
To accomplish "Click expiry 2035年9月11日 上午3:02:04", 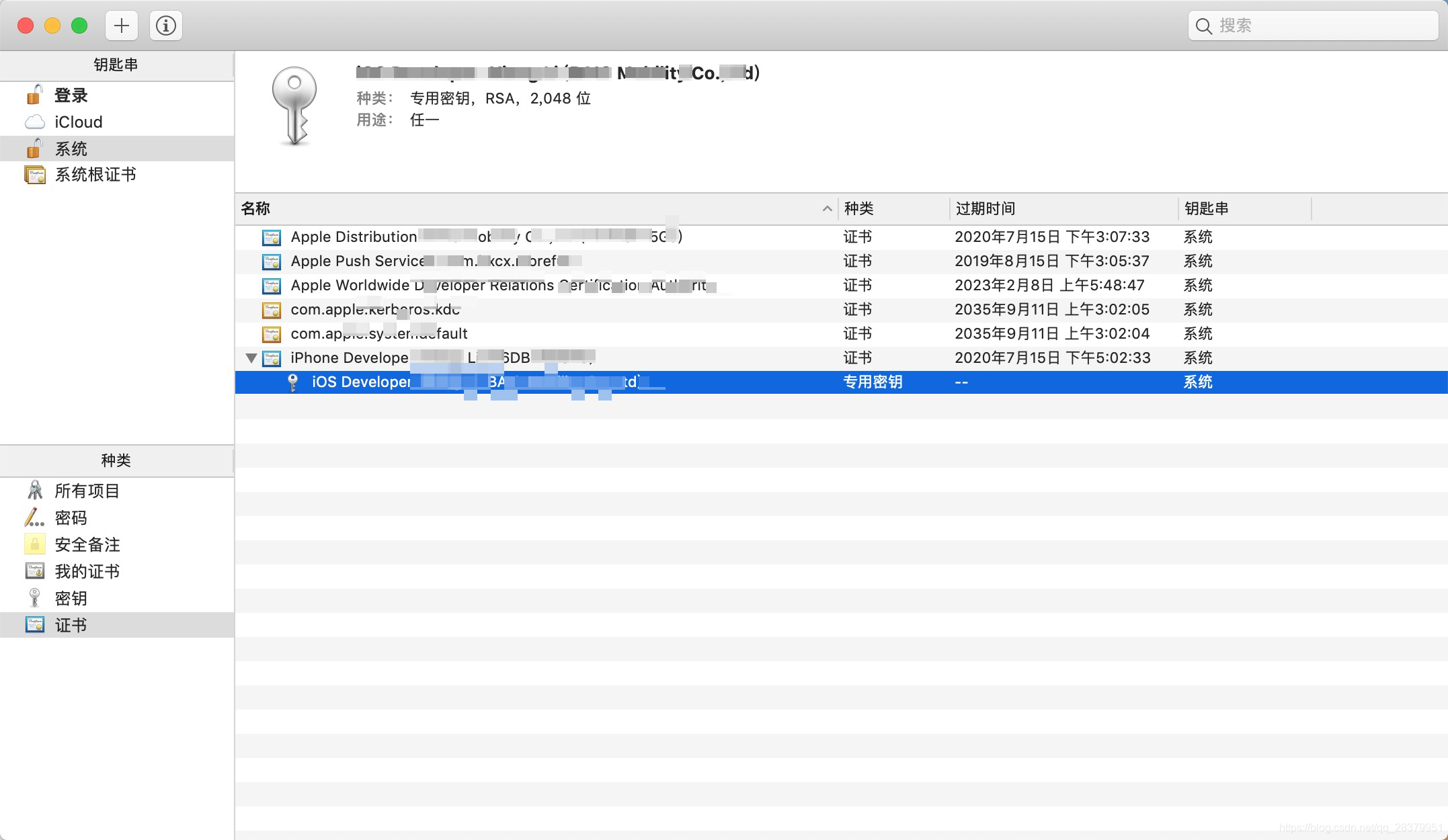I will [1052, 333].
